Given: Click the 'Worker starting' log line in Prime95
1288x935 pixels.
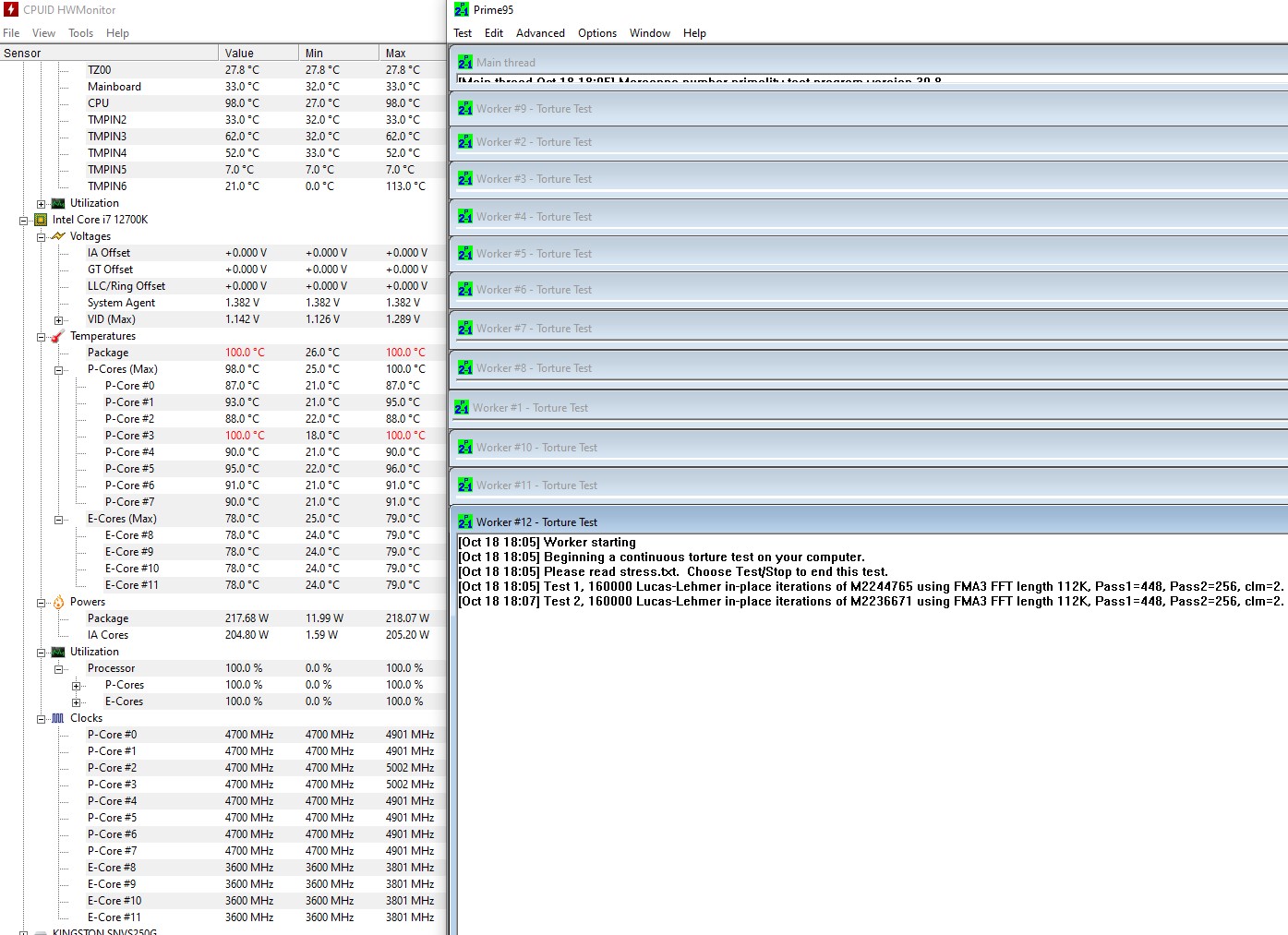Looking at the screenshot, I should click(x=548, y=543).
